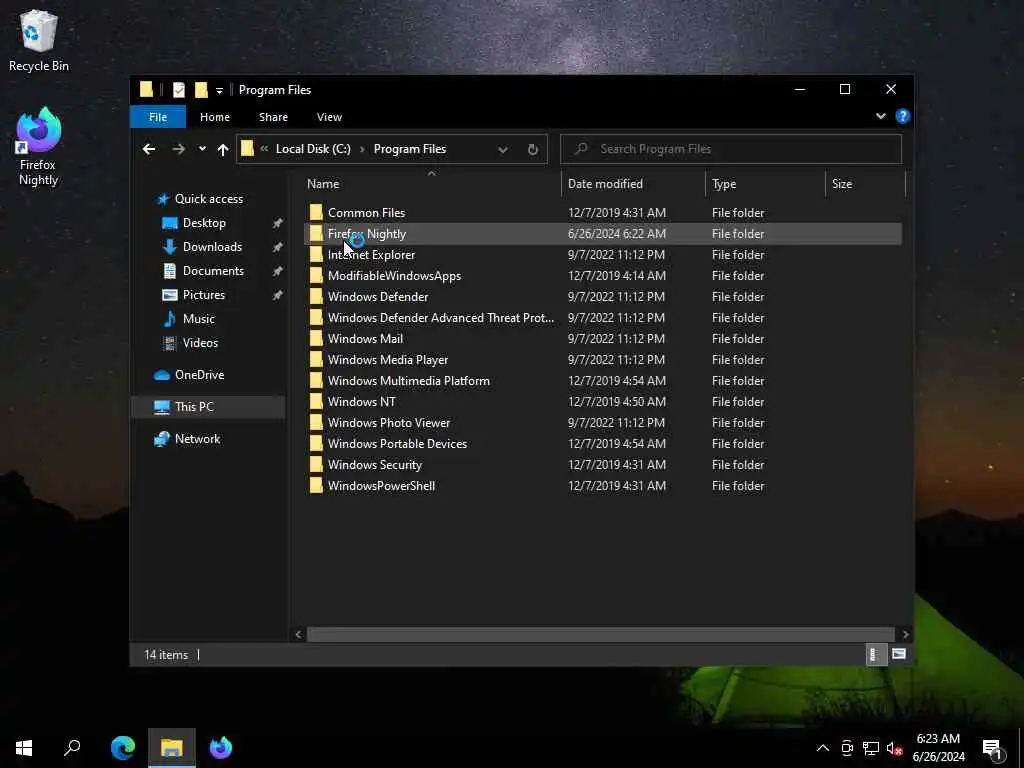The height and width of the screenshot is (768, 1024).
Task: Refresh the Program Files folder
Action: [533, 150]
